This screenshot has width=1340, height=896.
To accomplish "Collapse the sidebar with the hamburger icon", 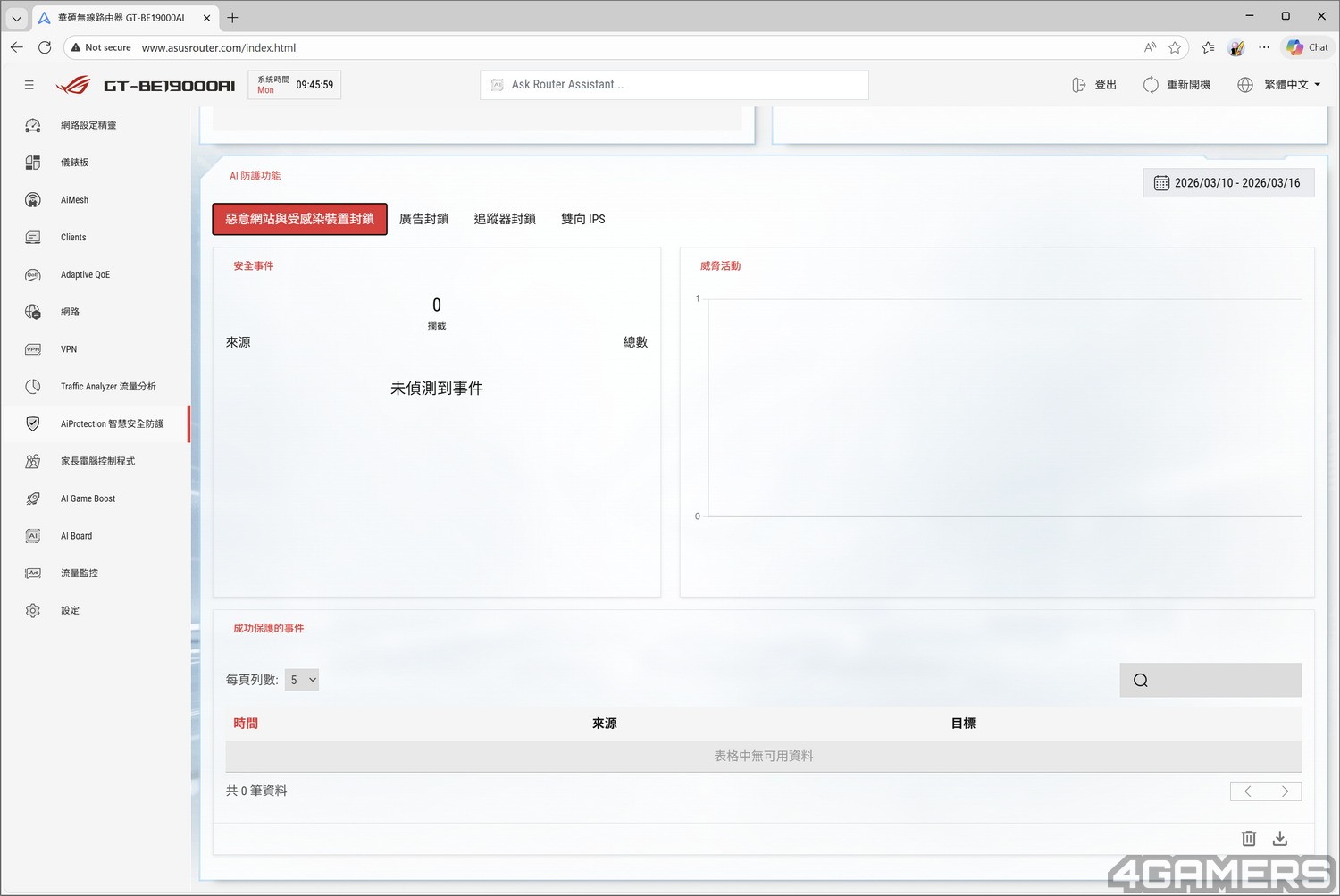I will pos(29,85).
